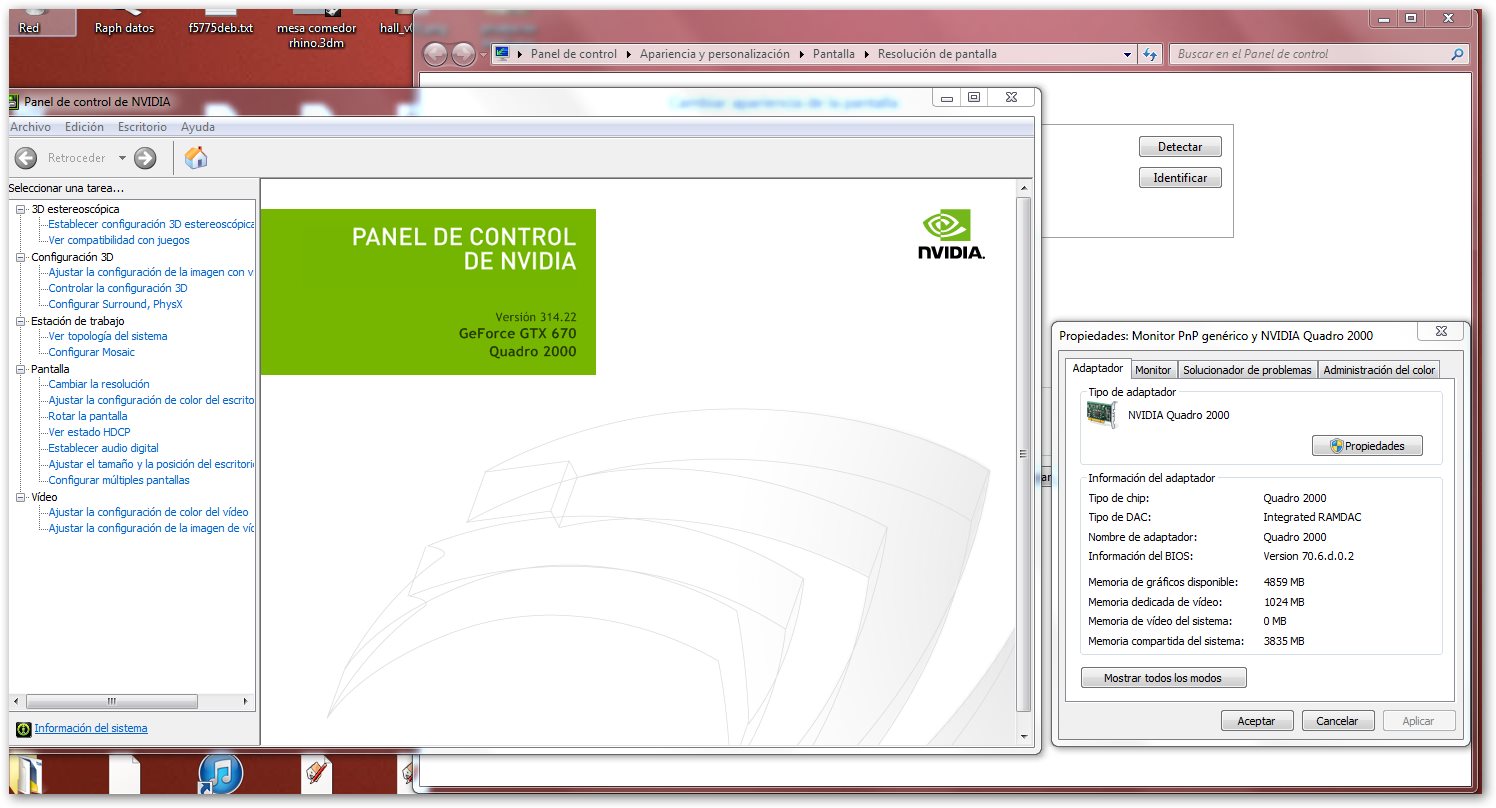The image size is (1496, 808).
Task: Click the Identificar button
Action: 1180,178
